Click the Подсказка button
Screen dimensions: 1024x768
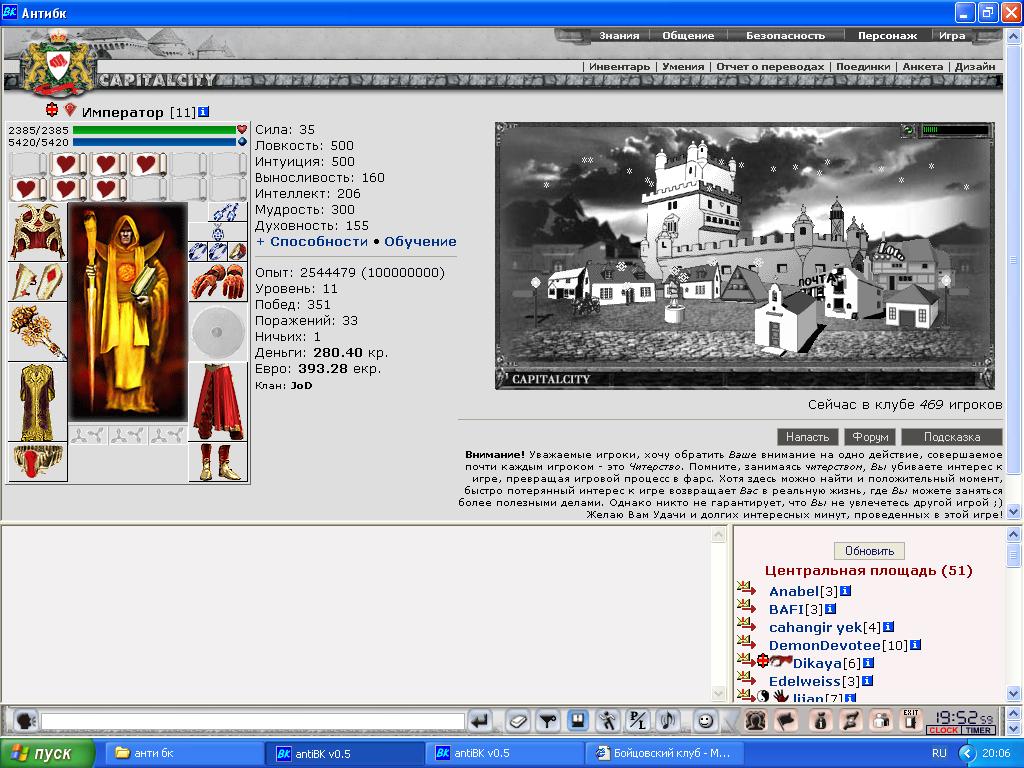pyautogui.click(x=952, y=437)
